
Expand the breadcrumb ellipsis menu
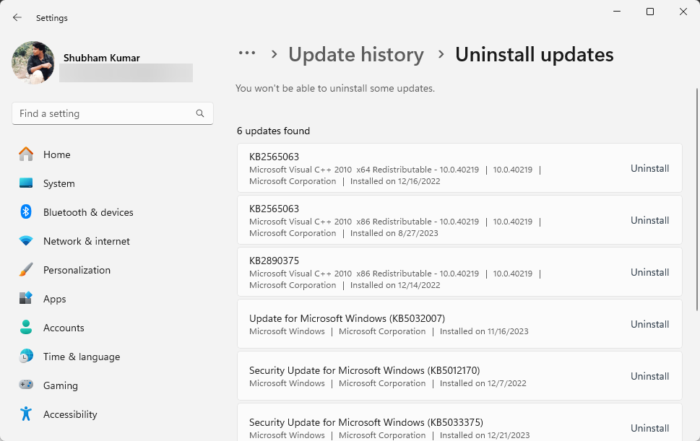click(x=246, y=54)
